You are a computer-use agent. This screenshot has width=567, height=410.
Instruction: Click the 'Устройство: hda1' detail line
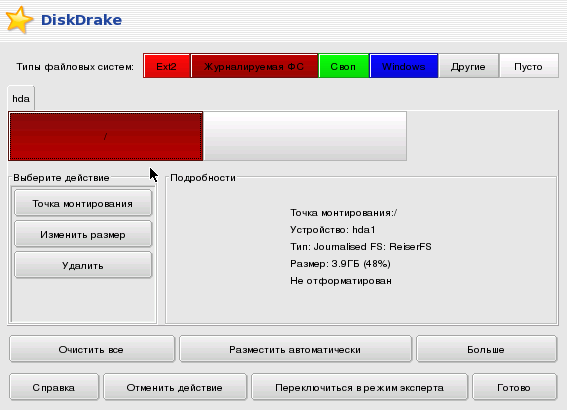[333, 230]
